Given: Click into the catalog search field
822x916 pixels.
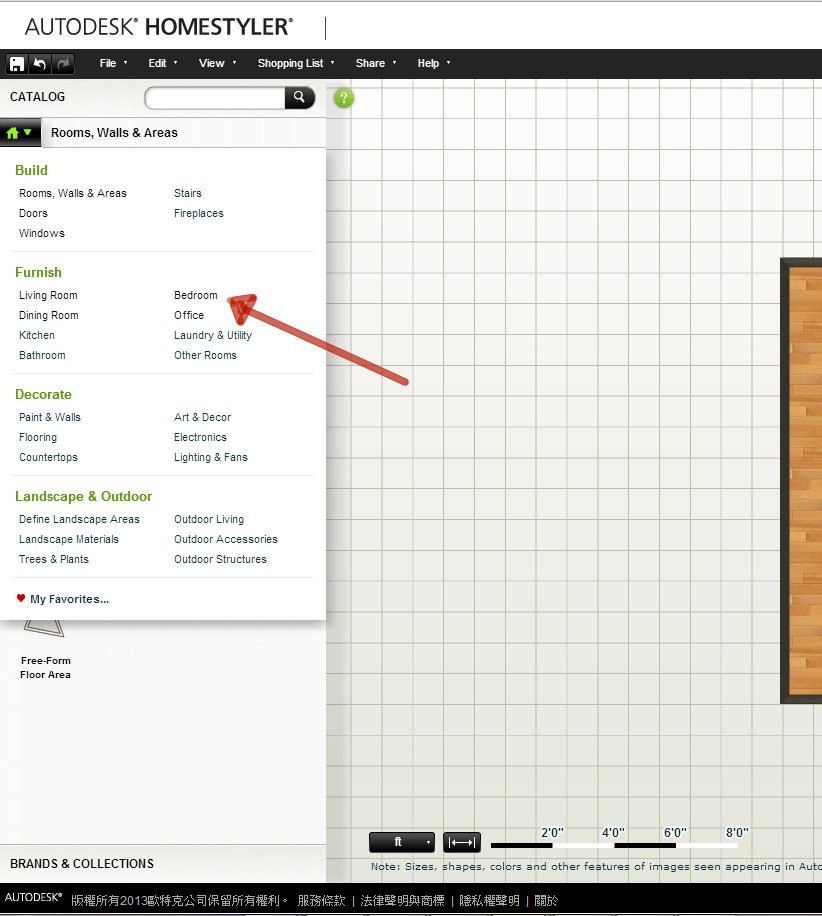Looking at the screenshot, I should (x=215, y=98).
